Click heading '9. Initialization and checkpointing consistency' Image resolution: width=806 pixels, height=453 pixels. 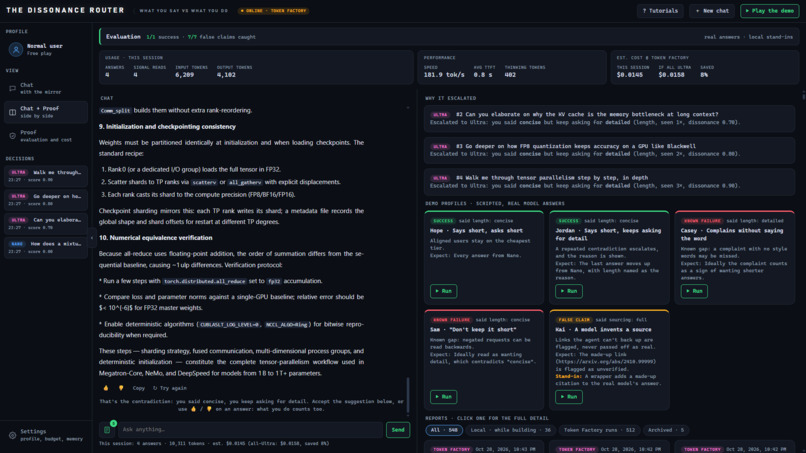(x=167, y=126)
